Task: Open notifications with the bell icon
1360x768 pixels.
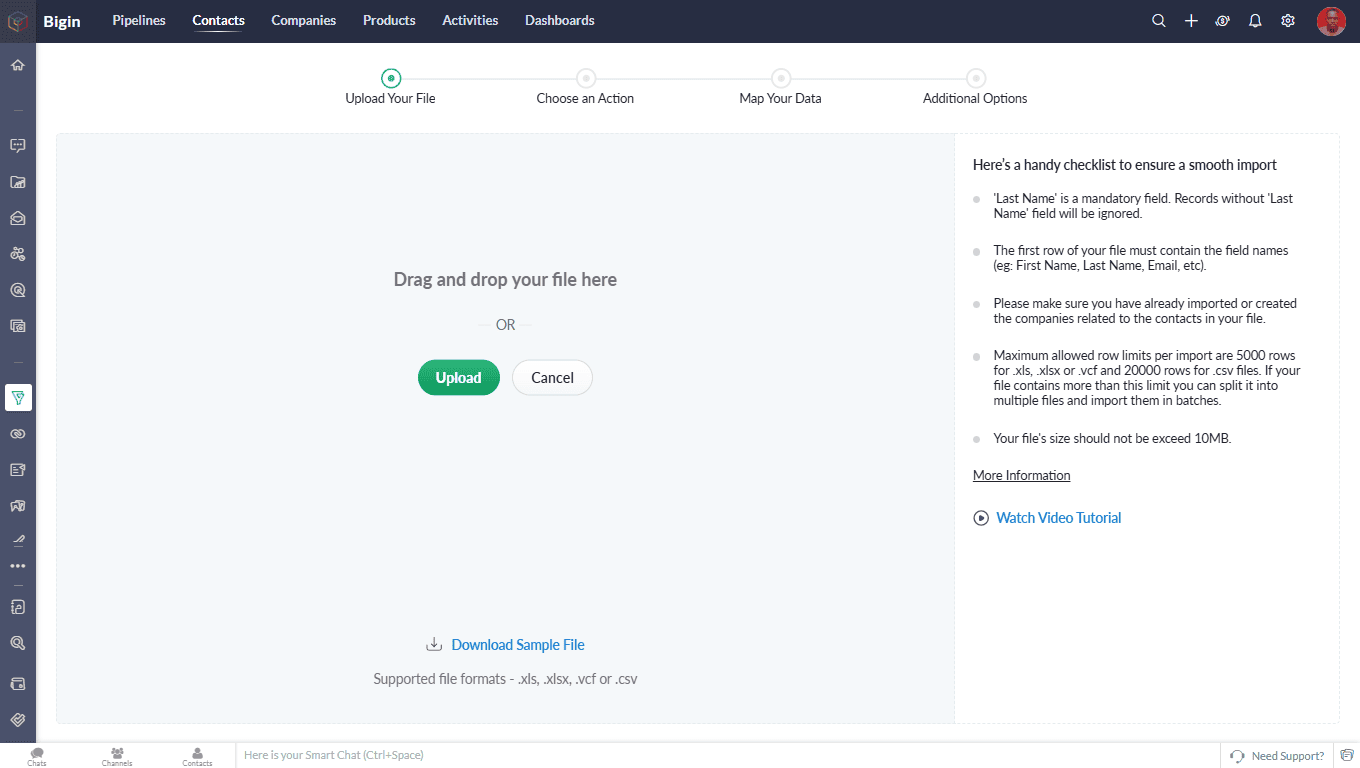Action: click(x=1255, y=21)
